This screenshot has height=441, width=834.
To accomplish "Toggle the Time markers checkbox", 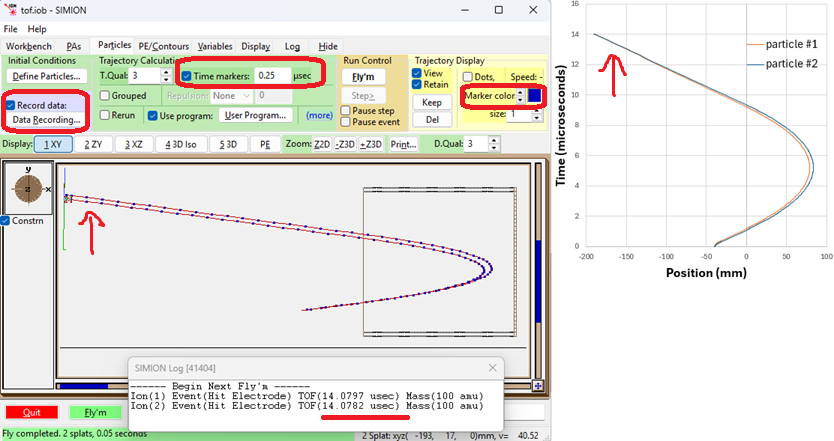I will coord(186,76).
